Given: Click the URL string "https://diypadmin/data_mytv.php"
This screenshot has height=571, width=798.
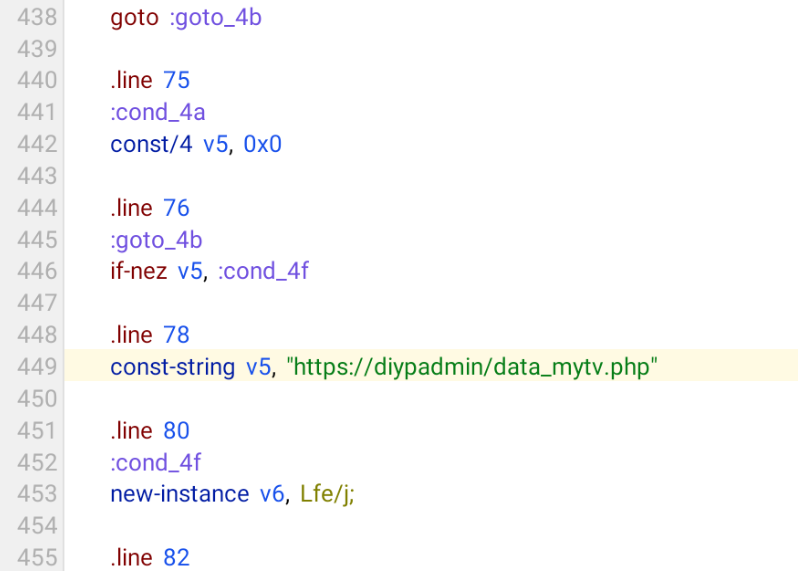Looking at the screenshot, I should [x=472, y=367].
